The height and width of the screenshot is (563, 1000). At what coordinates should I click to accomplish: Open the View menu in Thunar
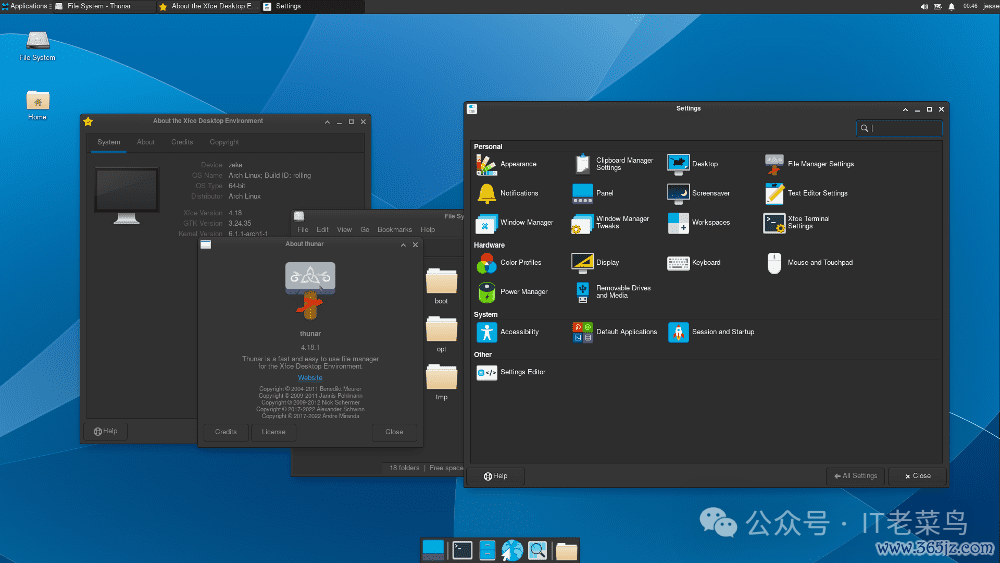(344, 230)
